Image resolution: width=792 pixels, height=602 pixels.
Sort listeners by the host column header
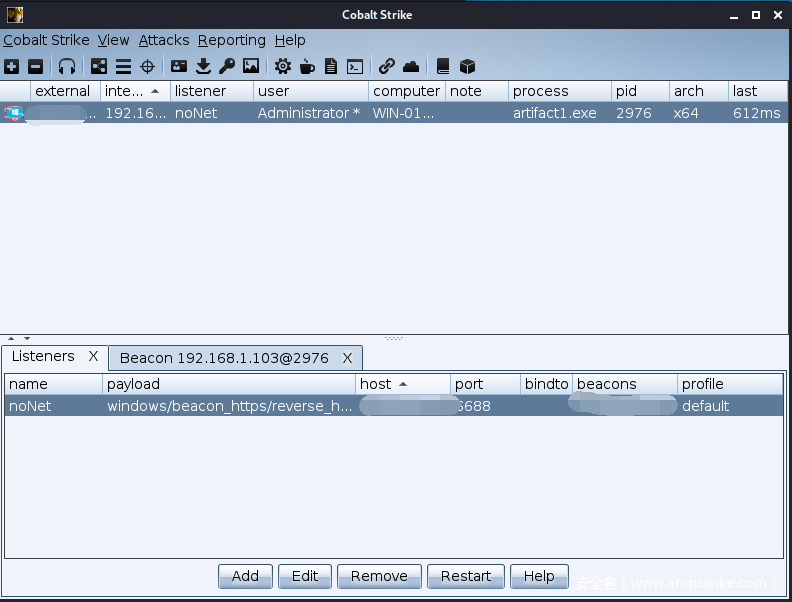pyautogui.click(x=403, y=384)
